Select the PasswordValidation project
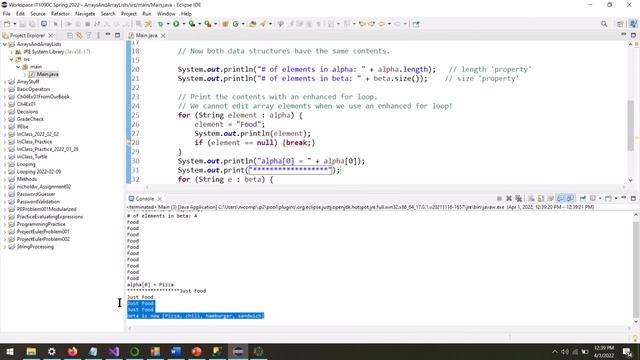 [x=38, y=202]
